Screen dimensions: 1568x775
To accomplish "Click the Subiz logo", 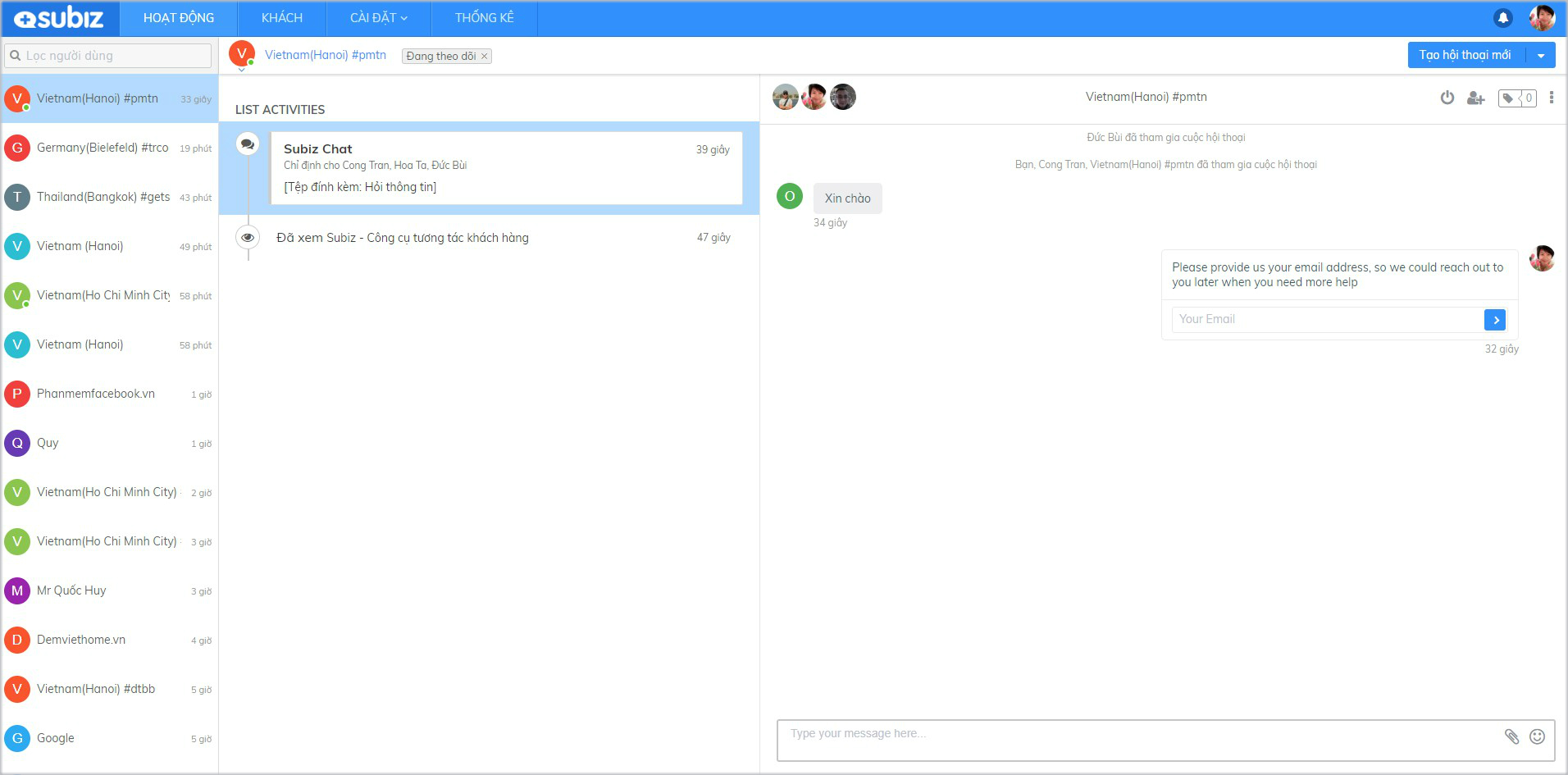I will (x=59, y=18).
